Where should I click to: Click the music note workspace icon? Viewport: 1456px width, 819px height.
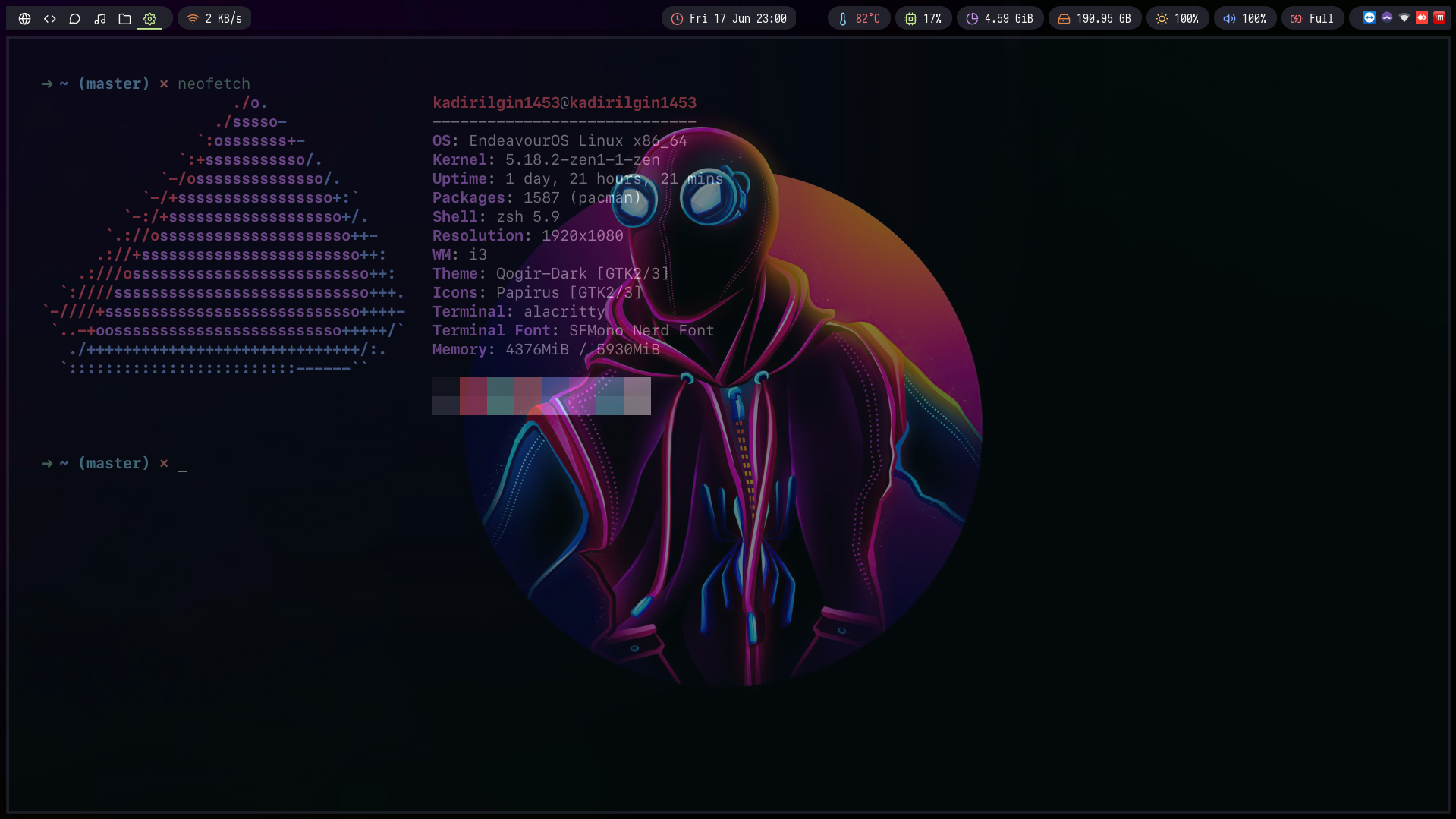point(99,18)
